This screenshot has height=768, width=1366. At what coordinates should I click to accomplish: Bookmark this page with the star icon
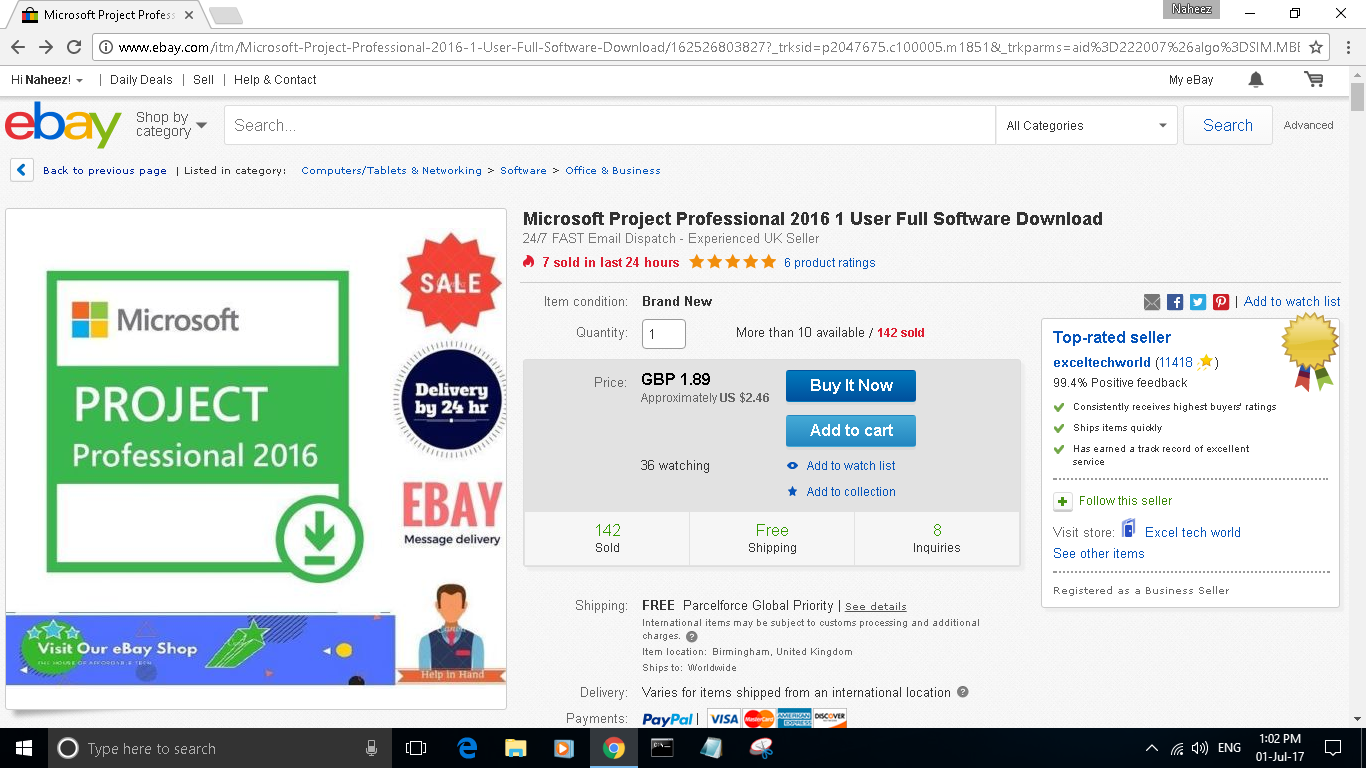[1316, 47]
